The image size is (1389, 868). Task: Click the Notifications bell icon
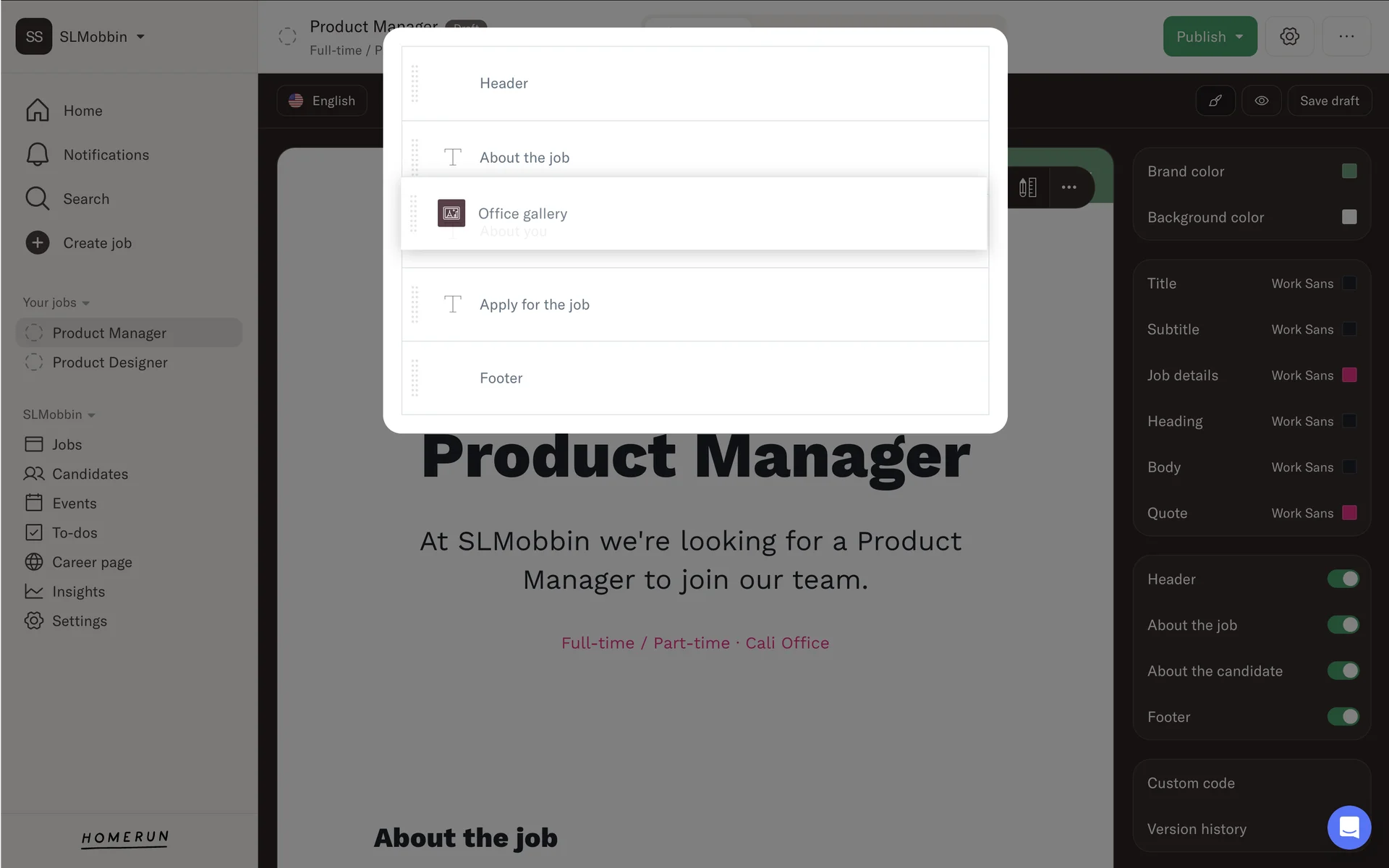pos(38,155)
